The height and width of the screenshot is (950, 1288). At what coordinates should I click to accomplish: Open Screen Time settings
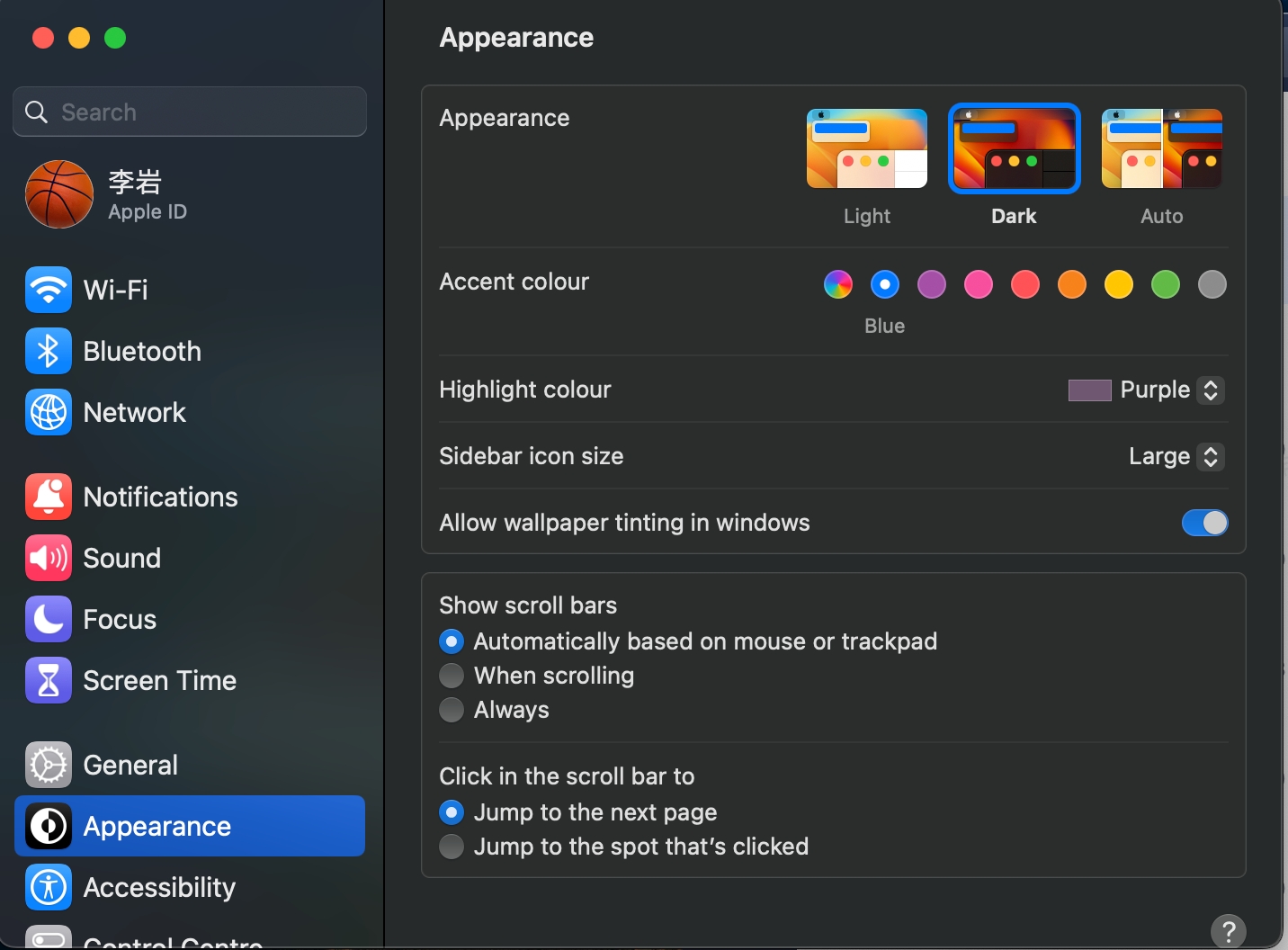click(x=159, y=680)
